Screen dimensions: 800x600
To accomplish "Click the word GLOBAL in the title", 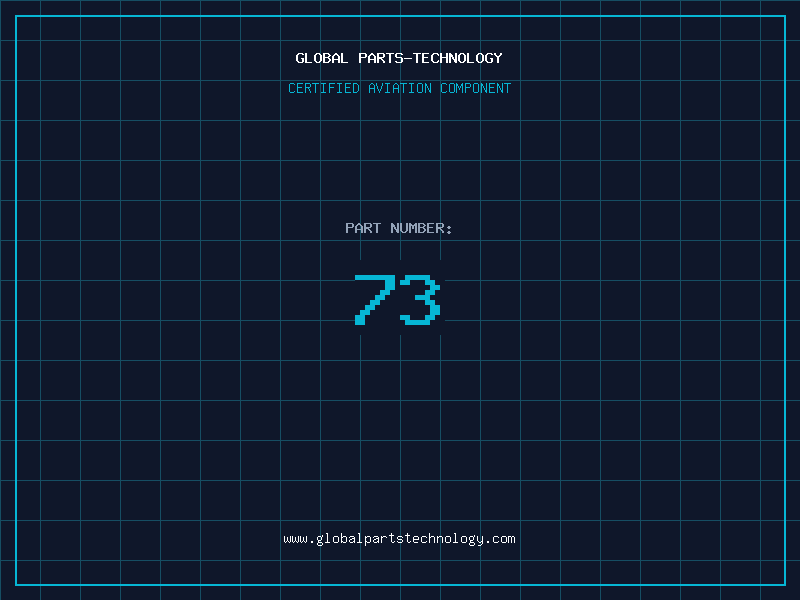I will (321, 59).
